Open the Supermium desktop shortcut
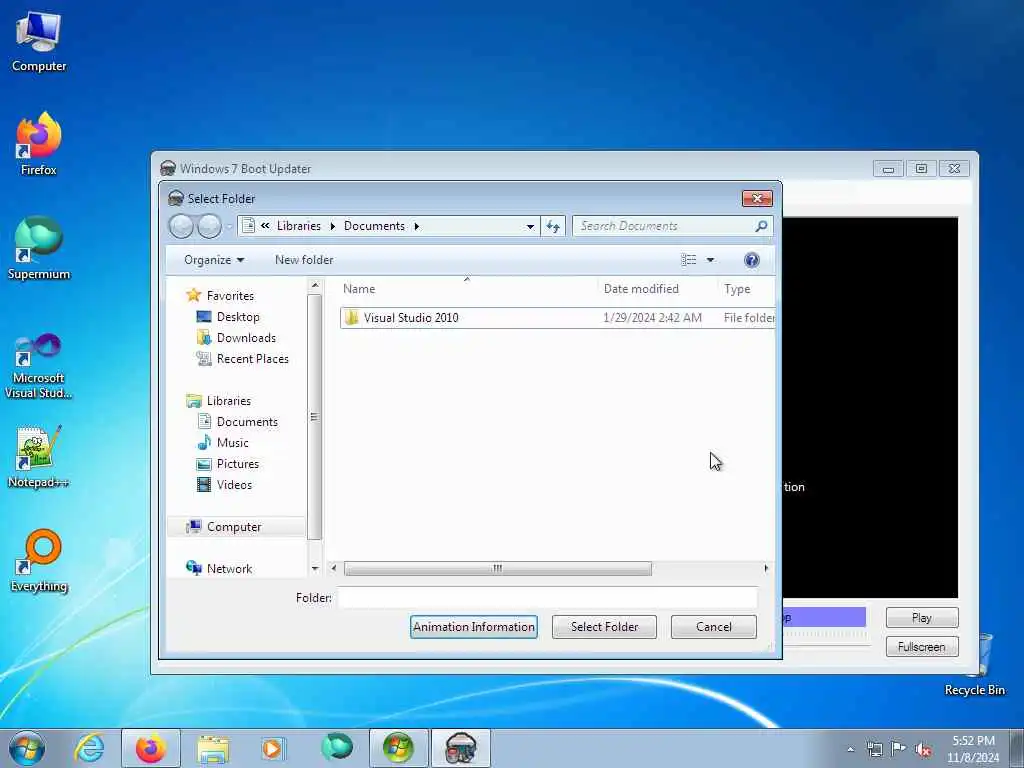This screenshot has width=1024, height=768. click(x=39, y=248)
